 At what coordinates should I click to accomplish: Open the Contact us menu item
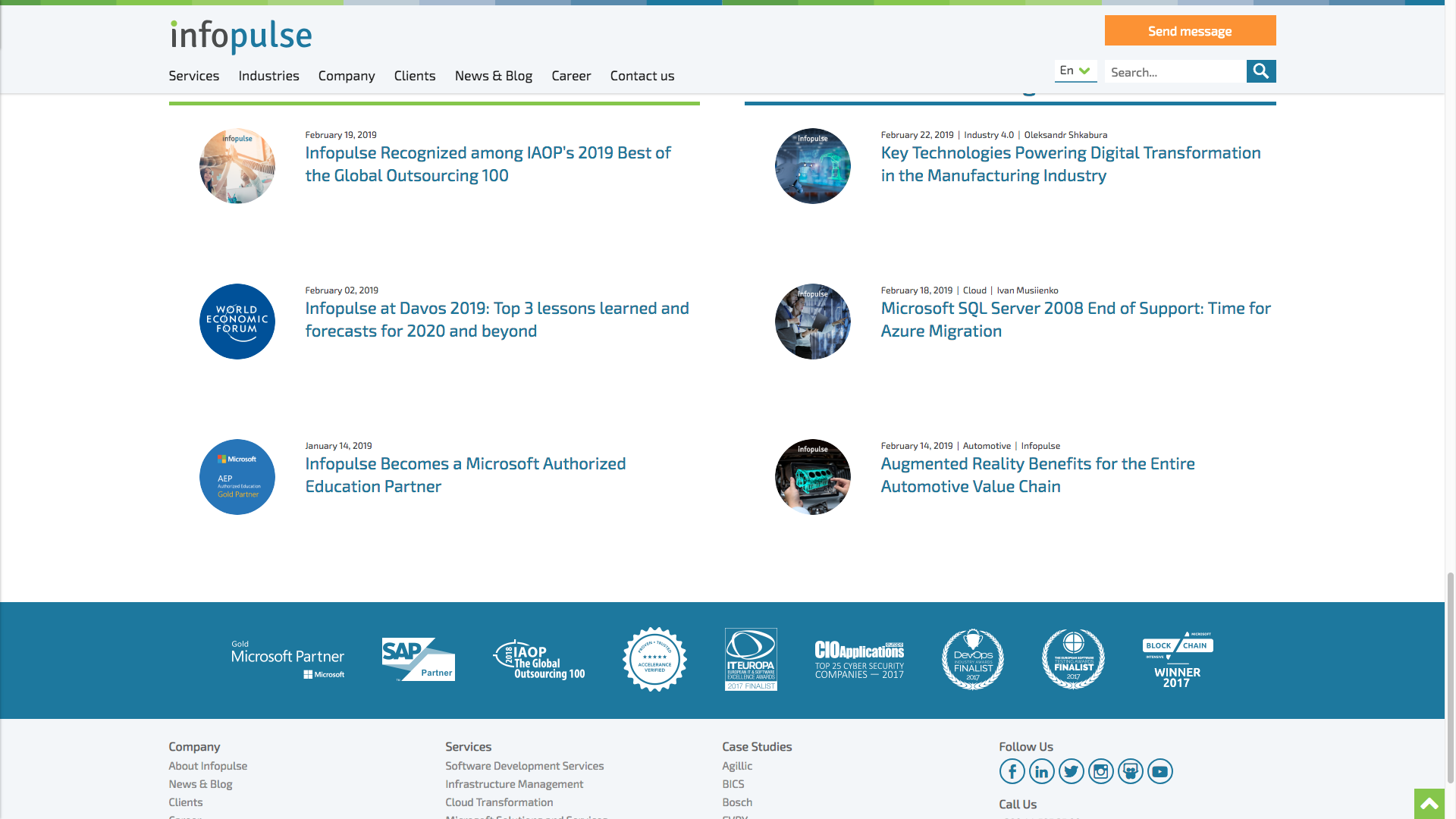tap(642, 76)
